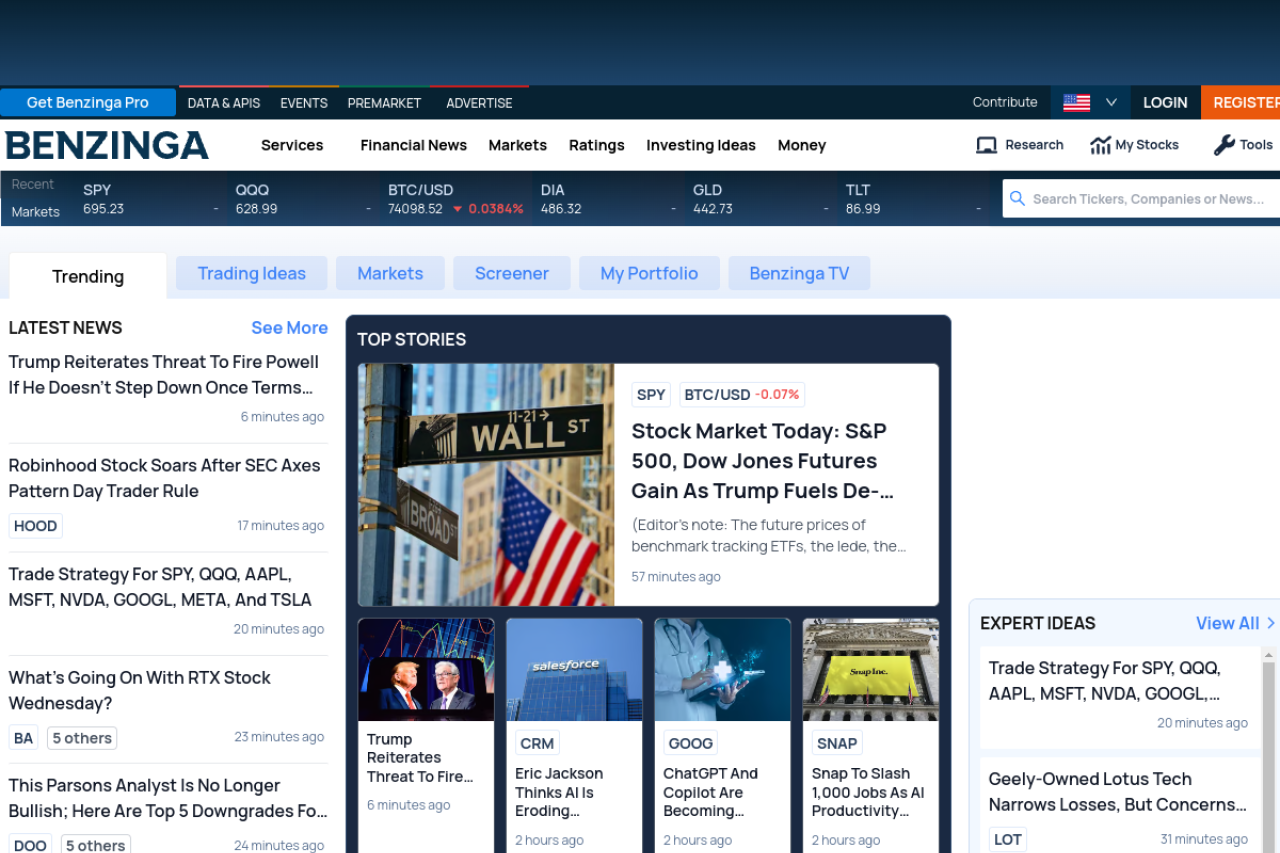Image resolution: width=1280 pixels, height=853 pixels.
Task: Switch to the Markets tab below ticker bar
Action: point(390,273)
